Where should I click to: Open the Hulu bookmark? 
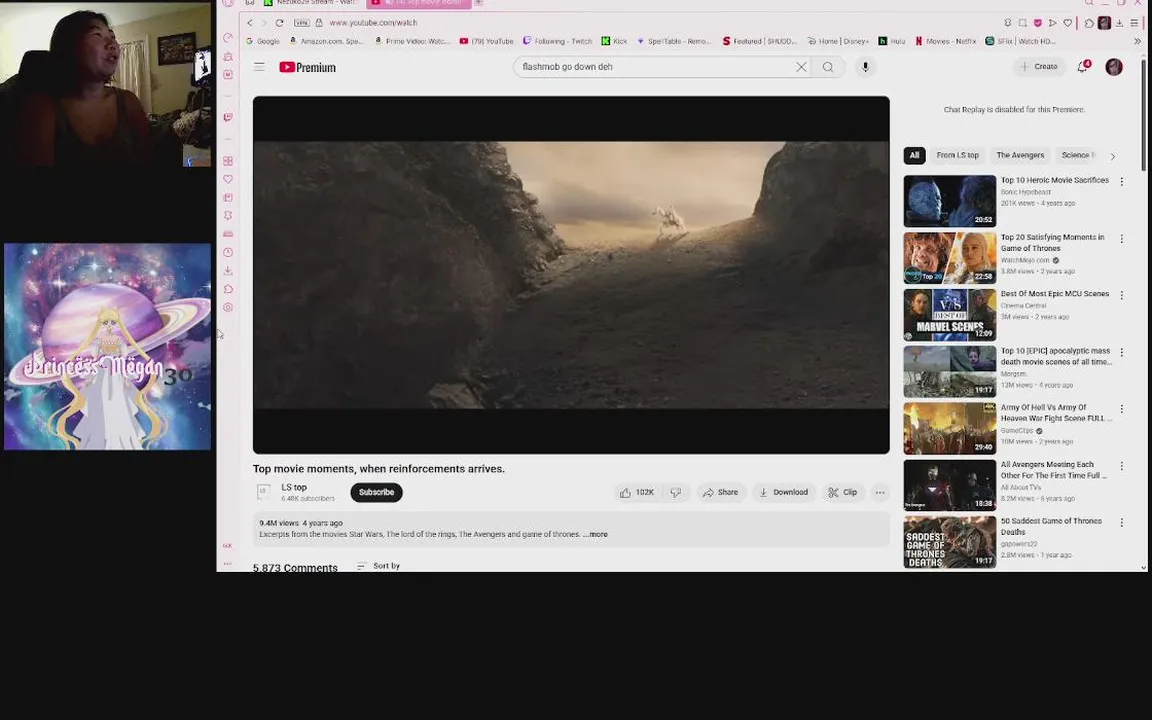pyautogui.click(x=892, y=41)
